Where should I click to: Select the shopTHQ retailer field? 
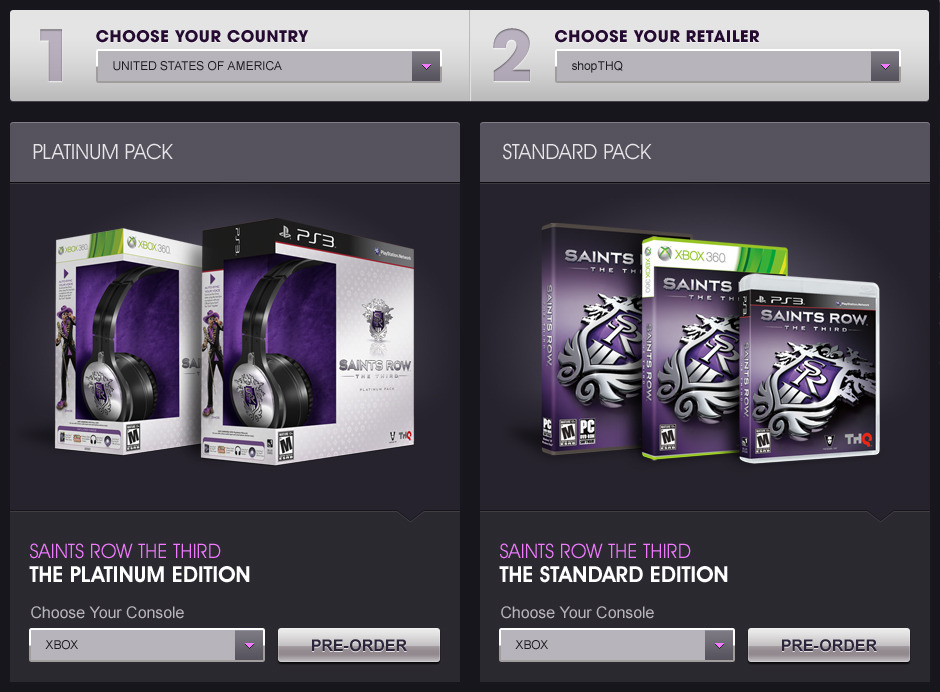[727, 67]
